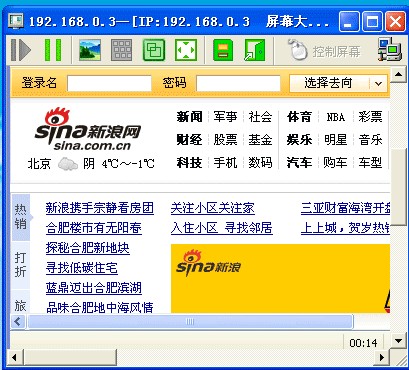Open link 品味合肥地中海风情
Viewport: 409px width, 370px height.
tap(100, 307)
